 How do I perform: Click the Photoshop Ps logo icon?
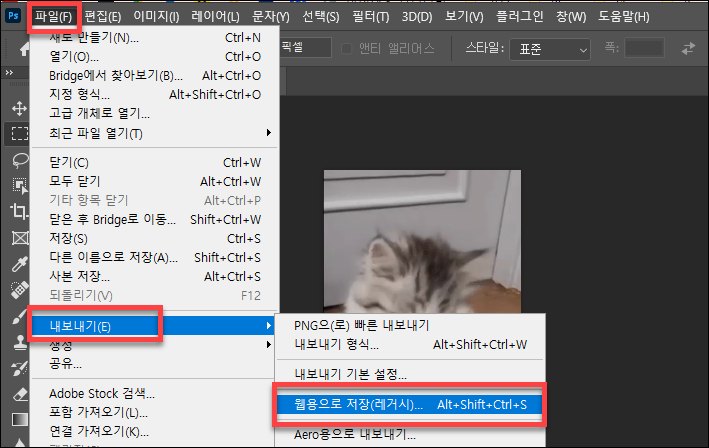point(13,16)
